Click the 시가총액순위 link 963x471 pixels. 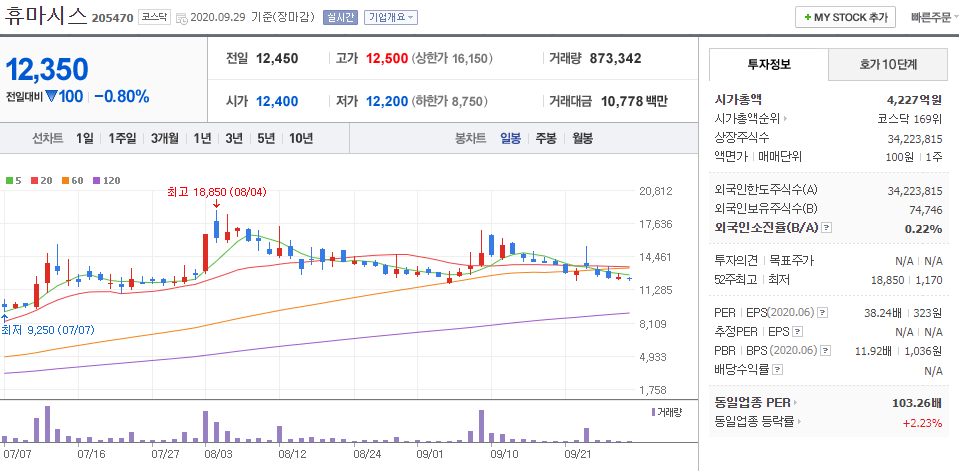click(x=747, y=119)
